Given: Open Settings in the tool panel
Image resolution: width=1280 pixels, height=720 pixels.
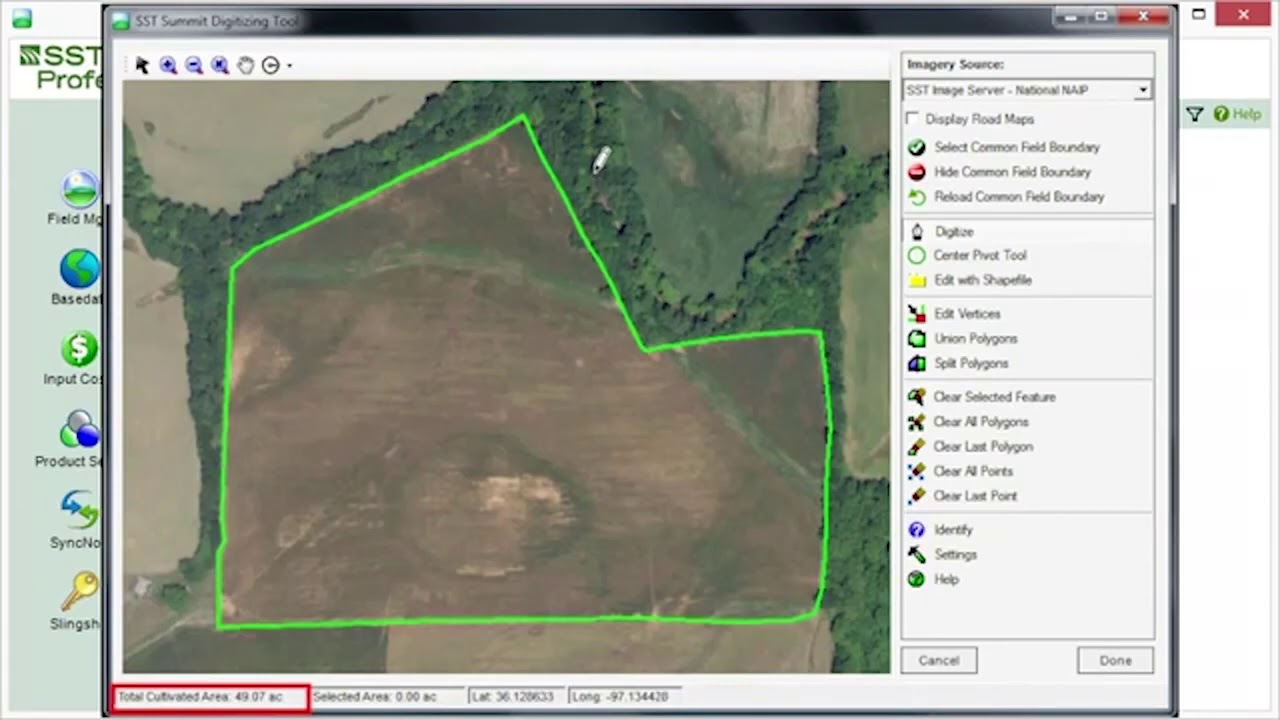Looking at the screenshot, I should click(x=955, y=554).
